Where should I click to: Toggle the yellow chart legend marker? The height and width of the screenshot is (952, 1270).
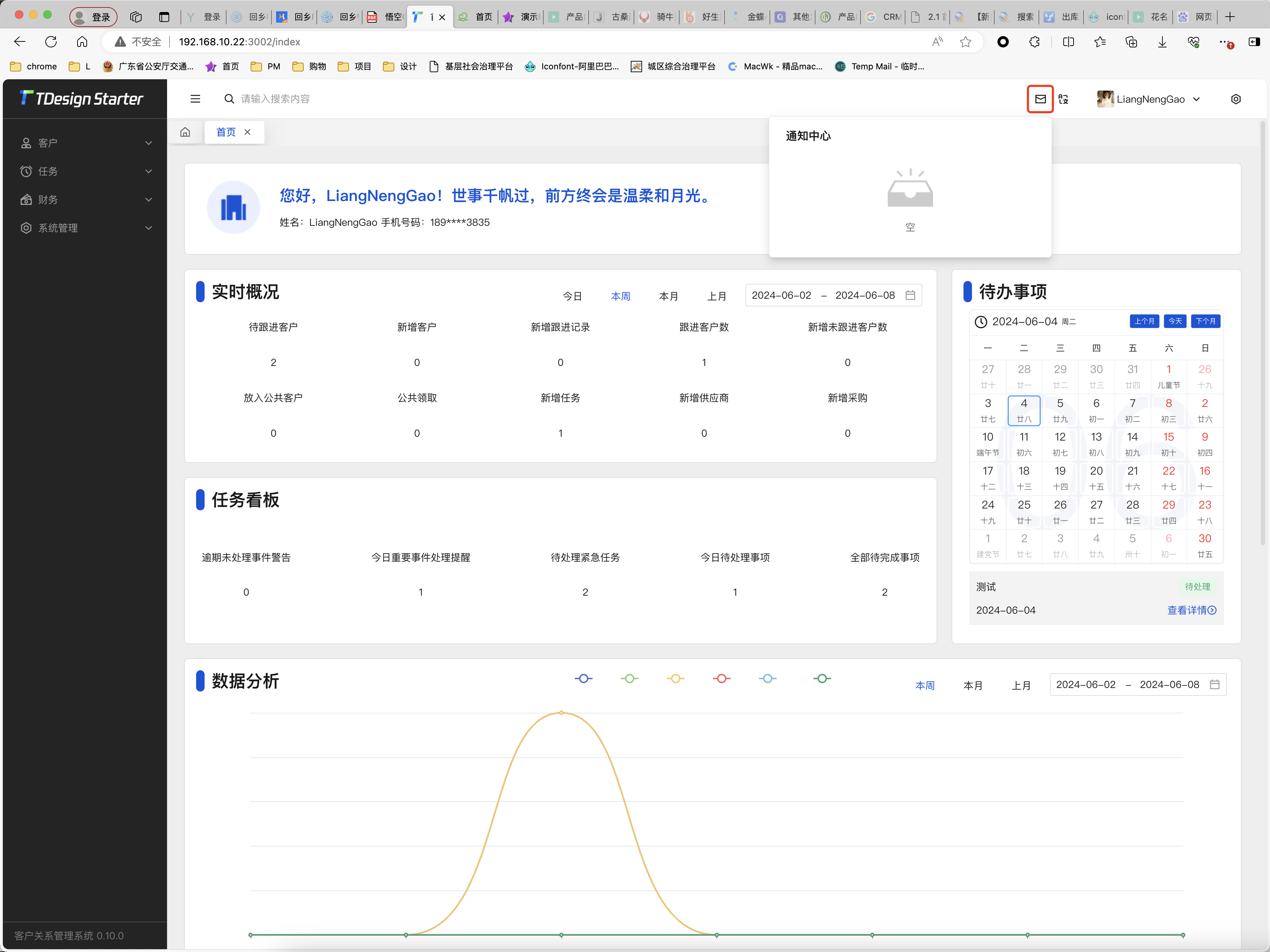pyautogui.click(x=675, y=679)
